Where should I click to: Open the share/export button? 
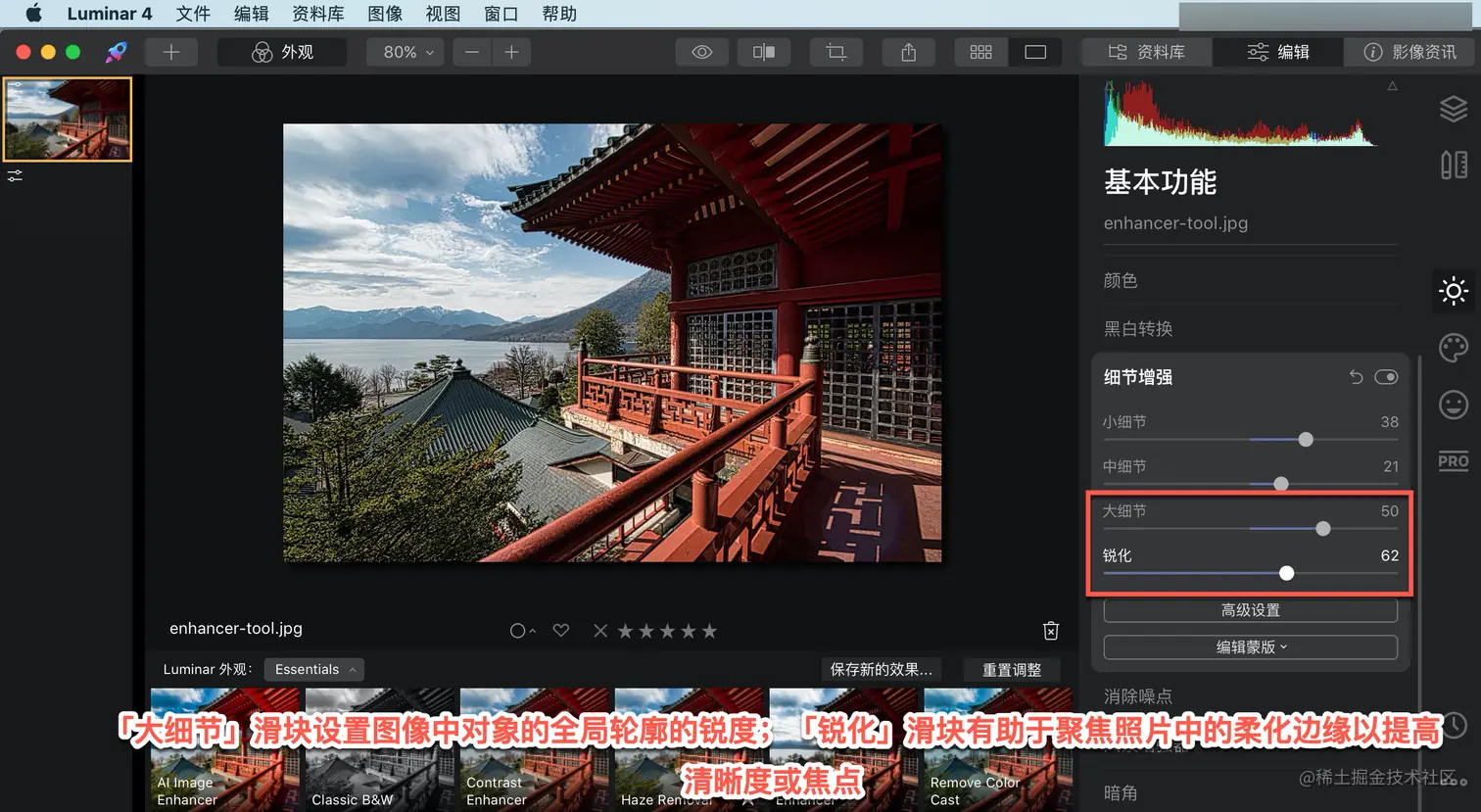pyautogui.click(x=909, y=52)
